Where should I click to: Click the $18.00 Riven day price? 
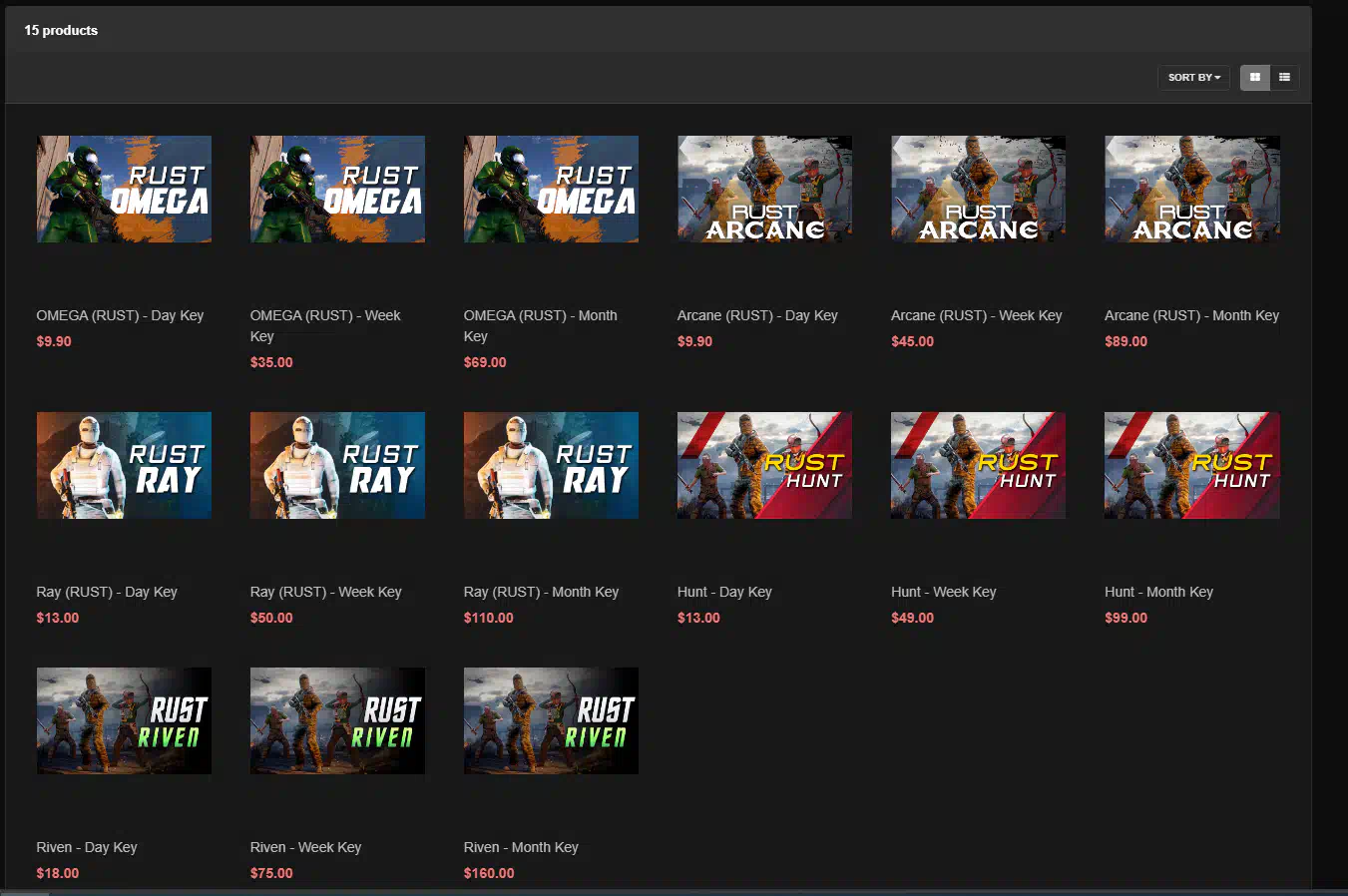pyautogui.click(x=58, y=873)
